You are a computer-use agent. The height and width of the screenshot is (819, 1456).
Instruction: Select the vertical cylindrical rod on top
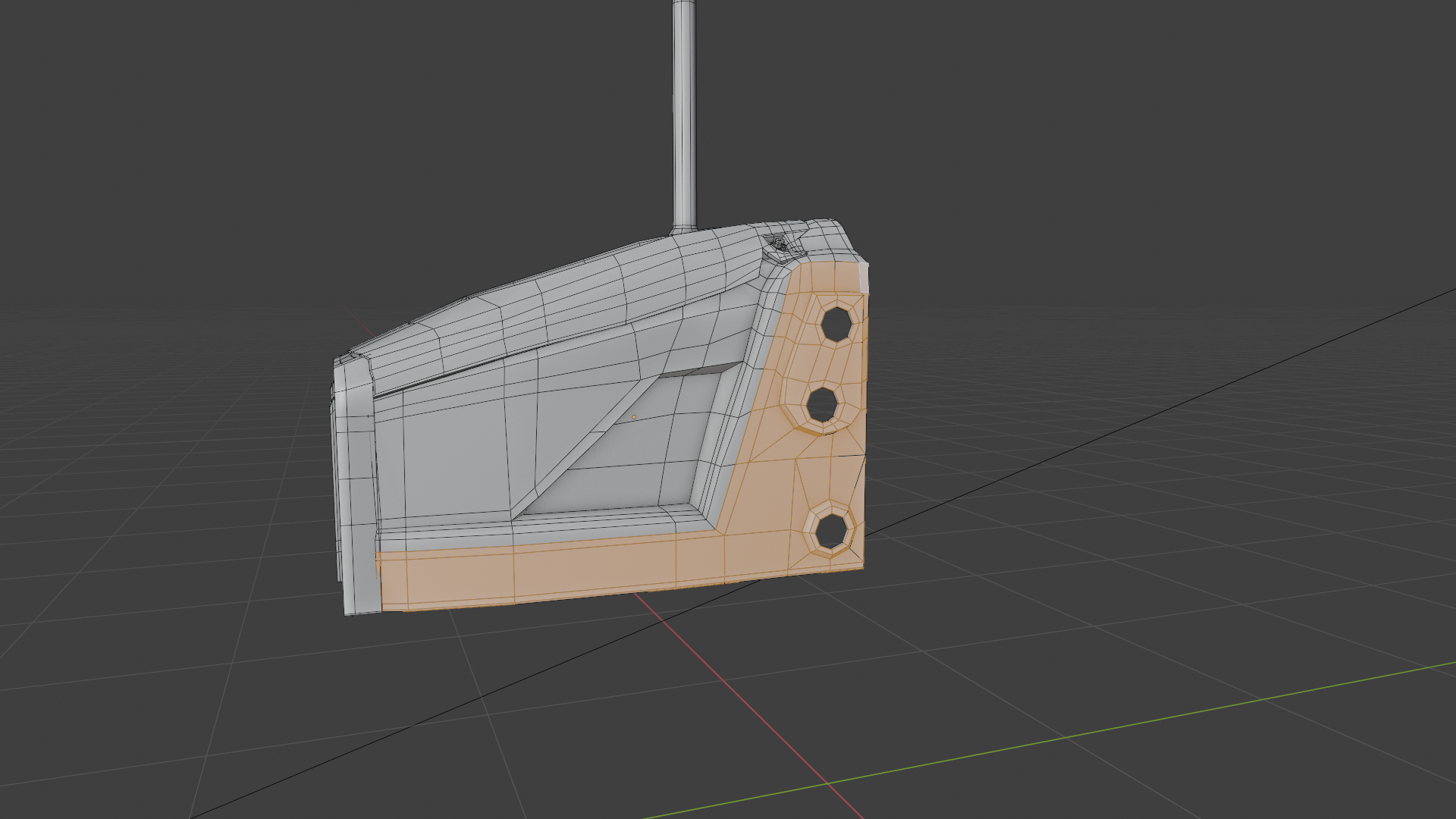[684, 114]
